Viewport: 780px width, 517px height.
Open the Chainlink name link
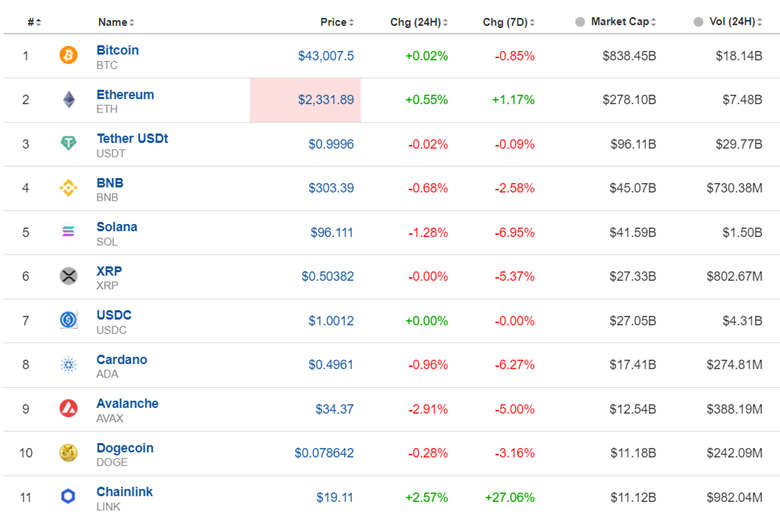(124, 492)
